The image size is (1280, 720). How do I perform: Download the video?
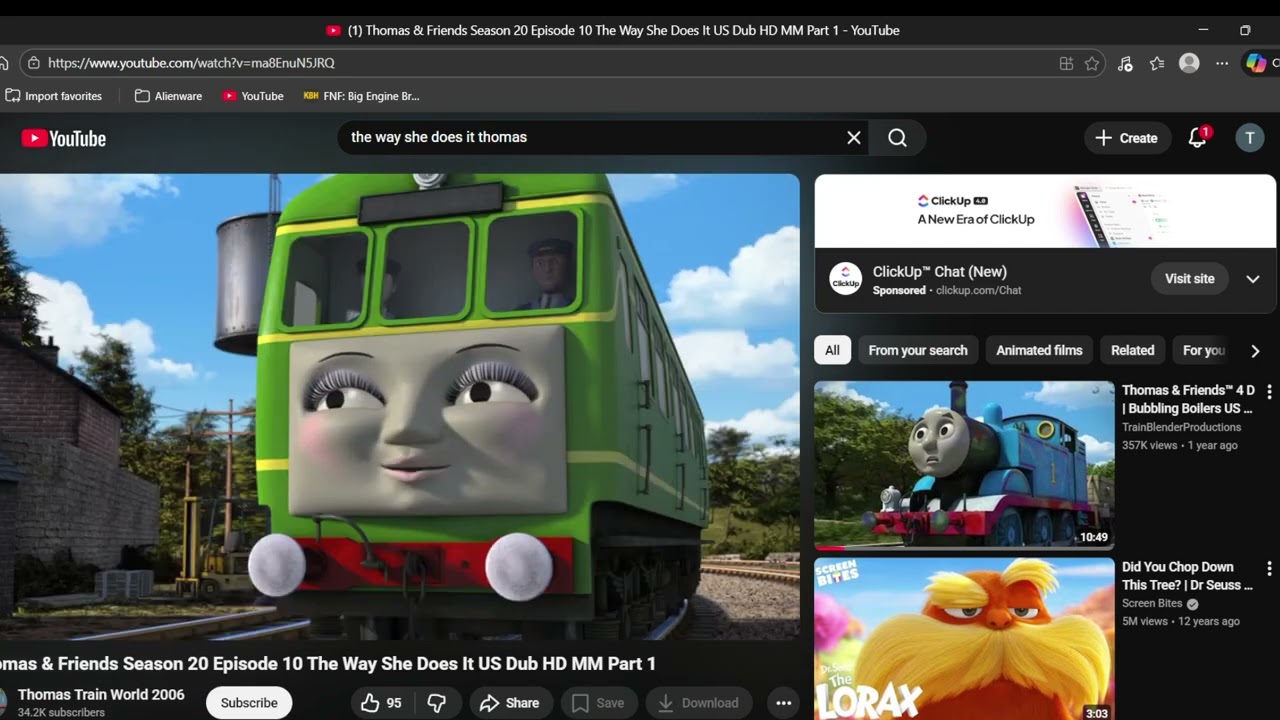coord(698,703)
